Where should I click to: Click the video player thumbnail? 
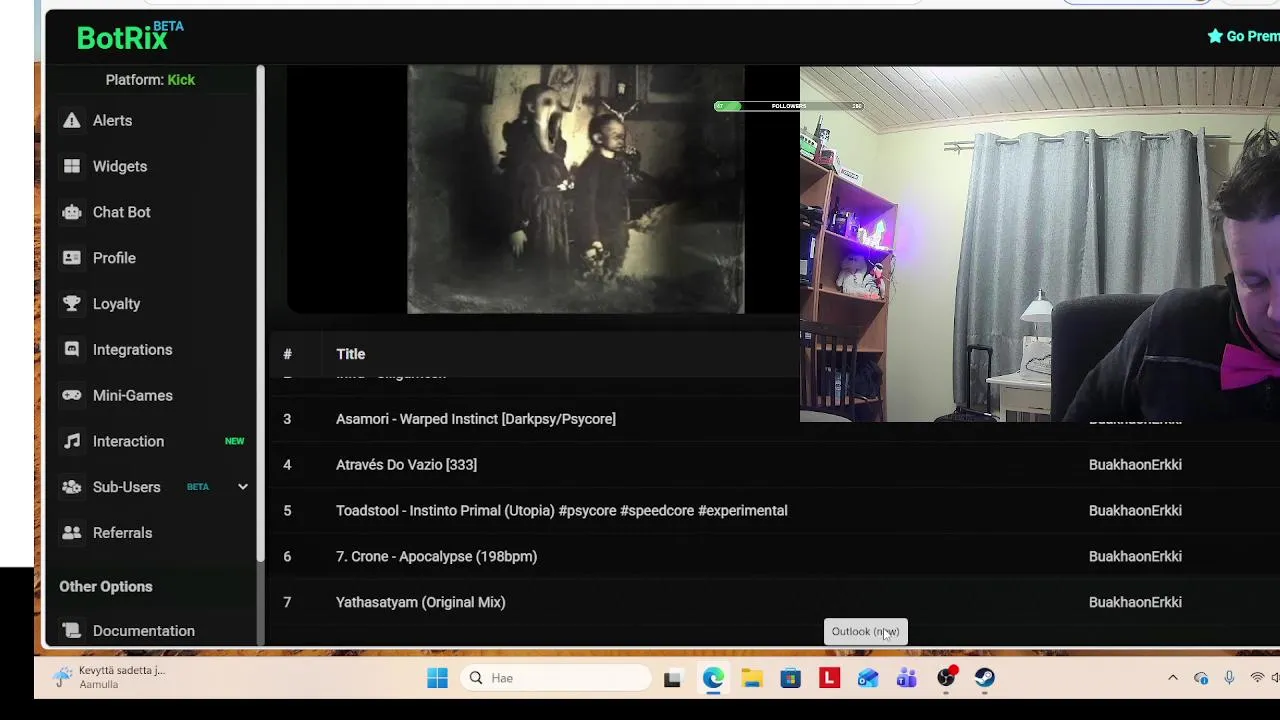click(x=576, y=190)
